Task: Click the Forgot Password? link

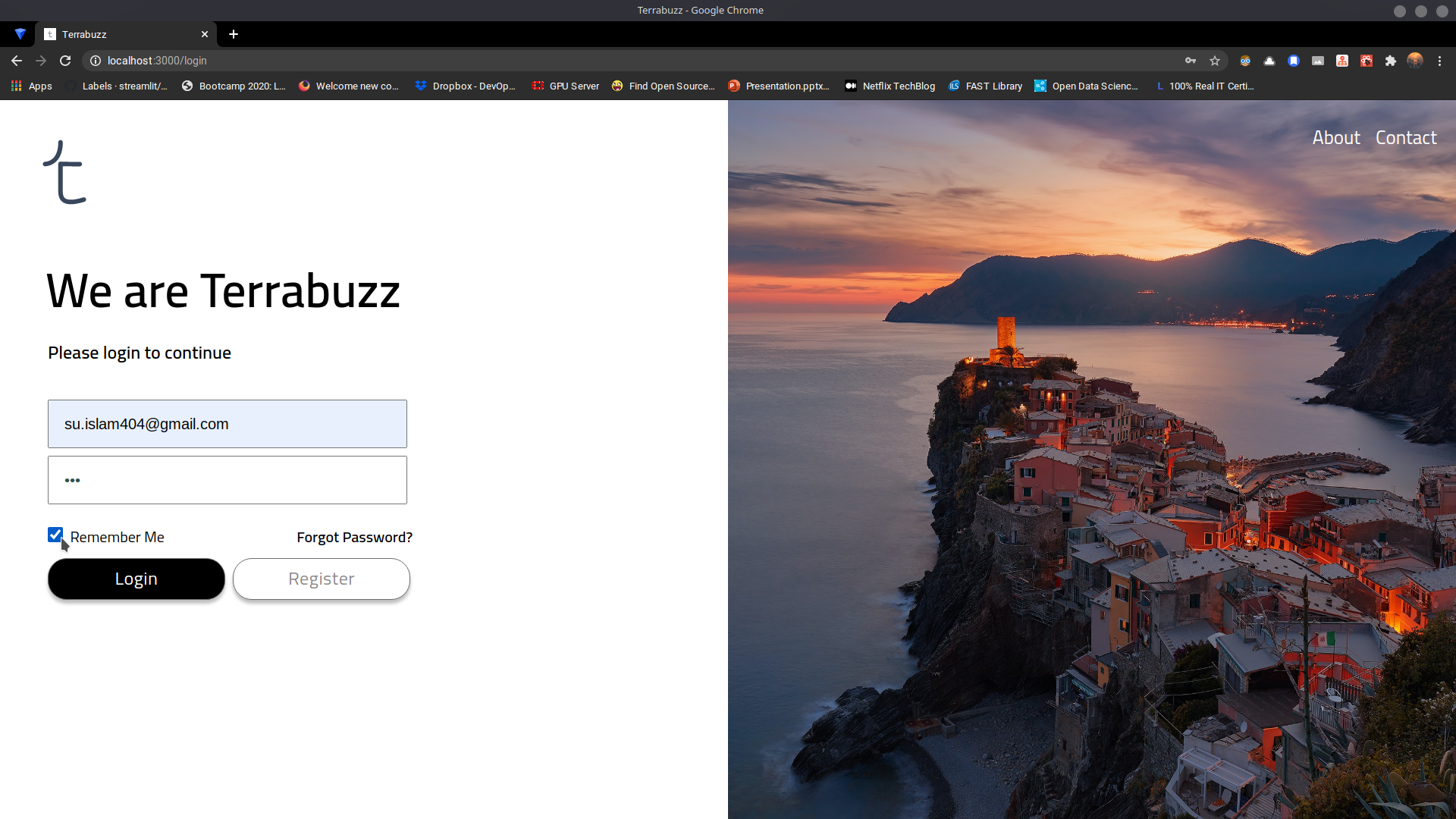Action: coord(354,538)
